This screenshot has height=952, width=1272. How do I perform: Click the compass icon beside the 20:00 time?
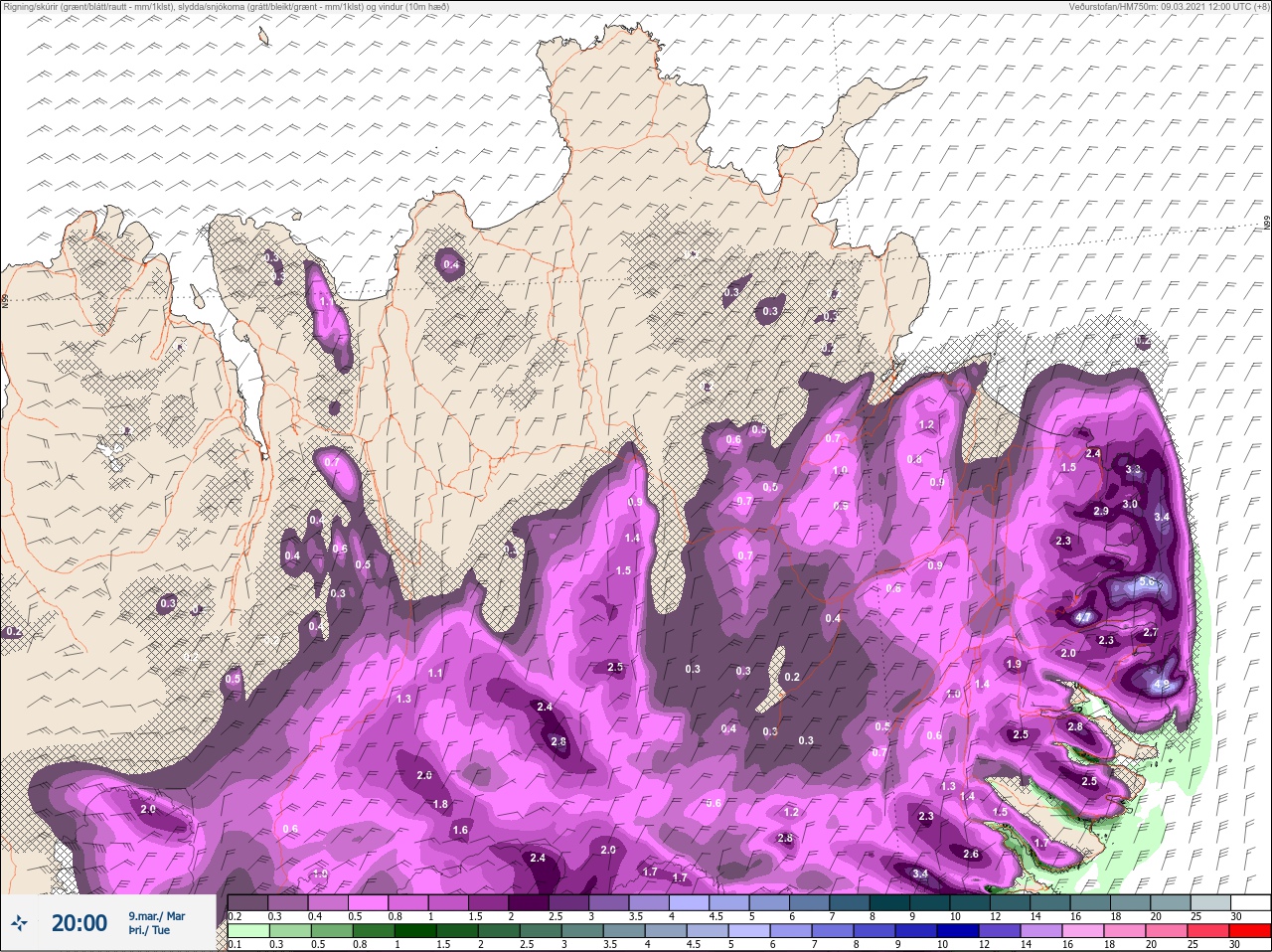point(20,923)
